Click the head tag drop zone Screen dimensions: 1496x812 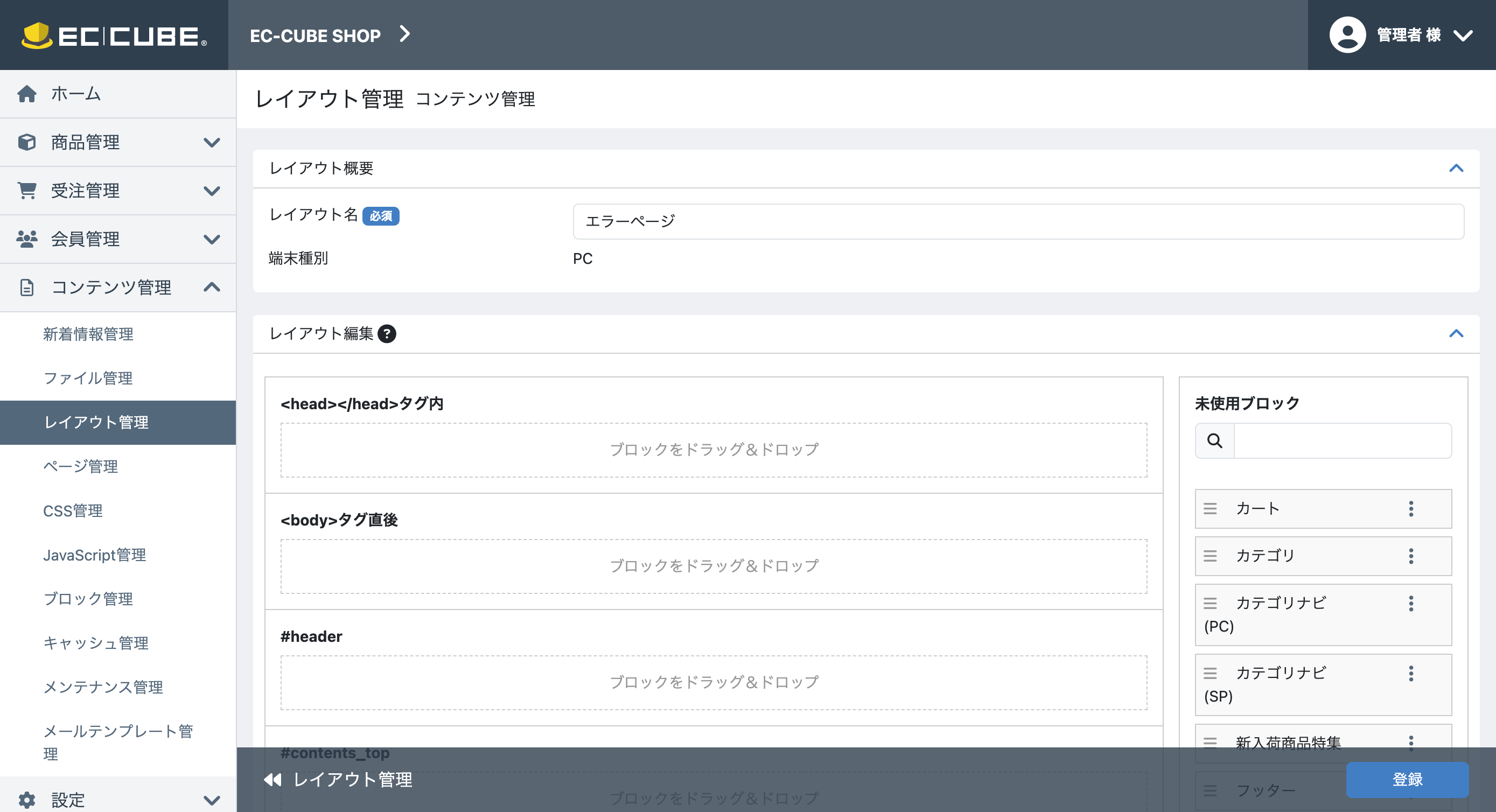pos(714,450)
